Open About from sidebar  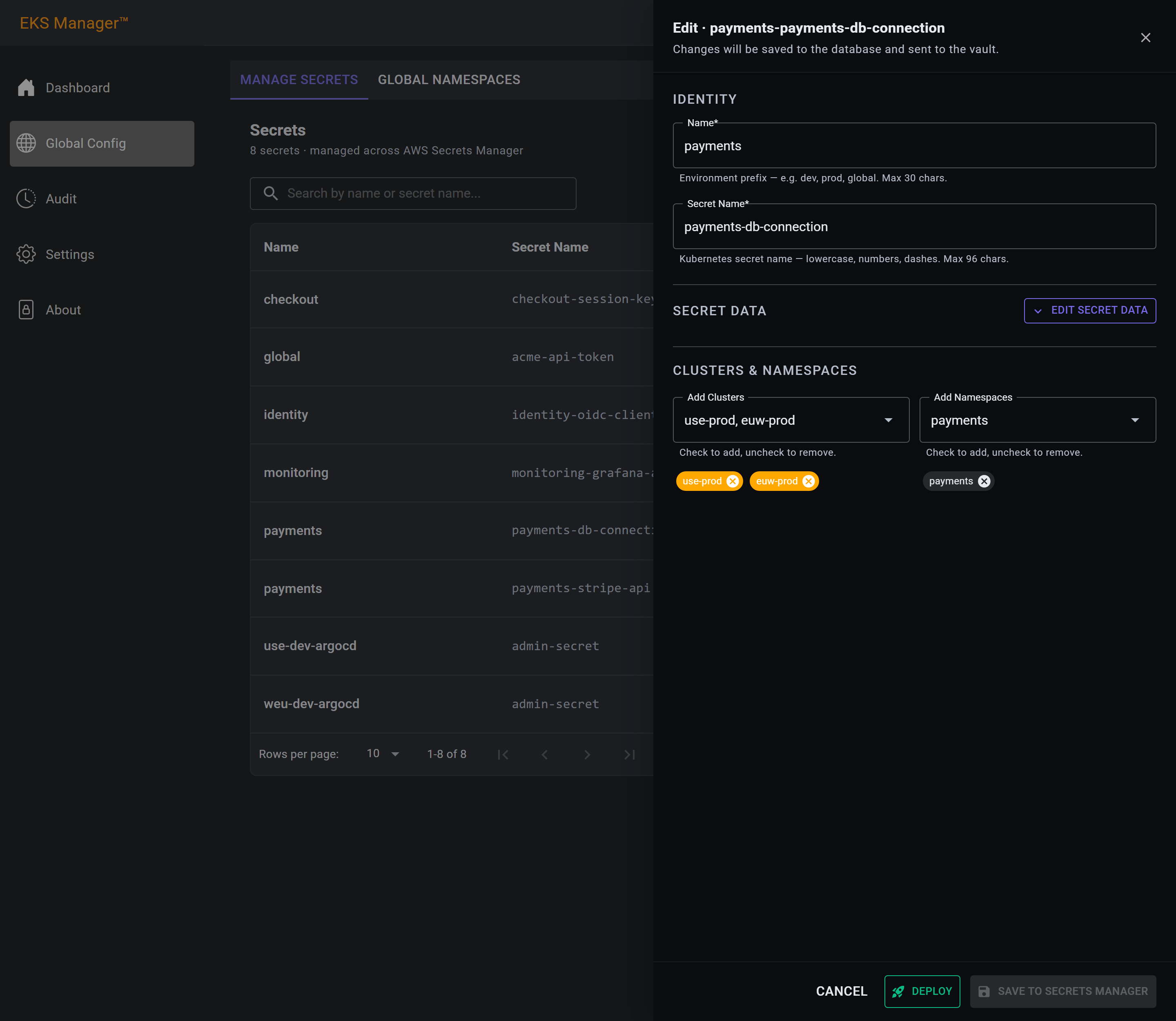[x=102, y=310]
